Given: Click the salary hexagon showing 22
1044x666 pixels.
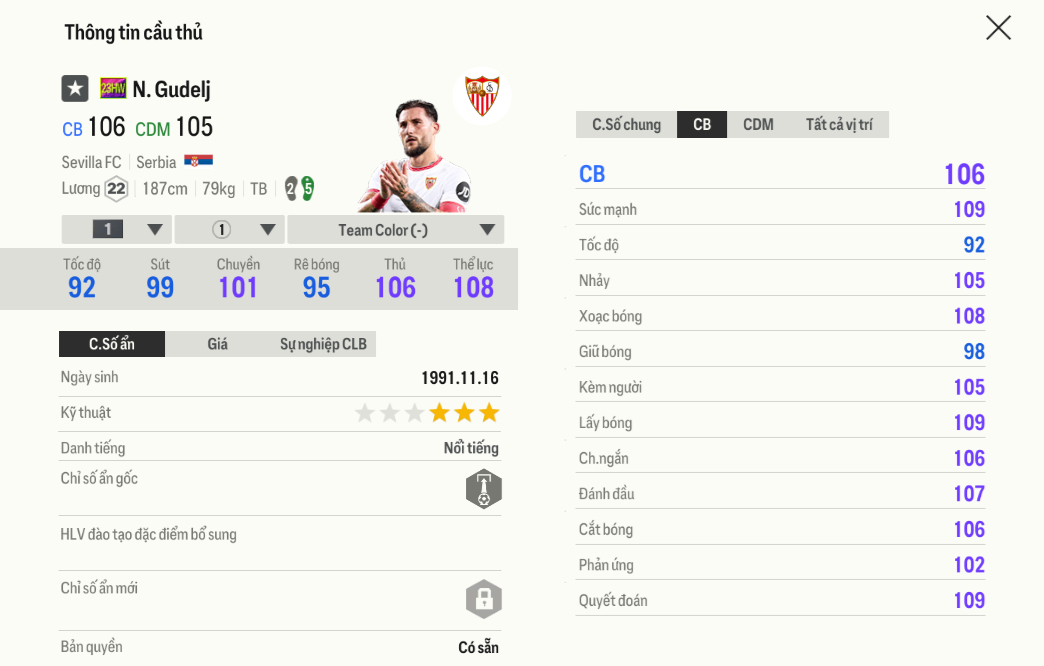Looking at the screenshot, I should coord(116,189).
